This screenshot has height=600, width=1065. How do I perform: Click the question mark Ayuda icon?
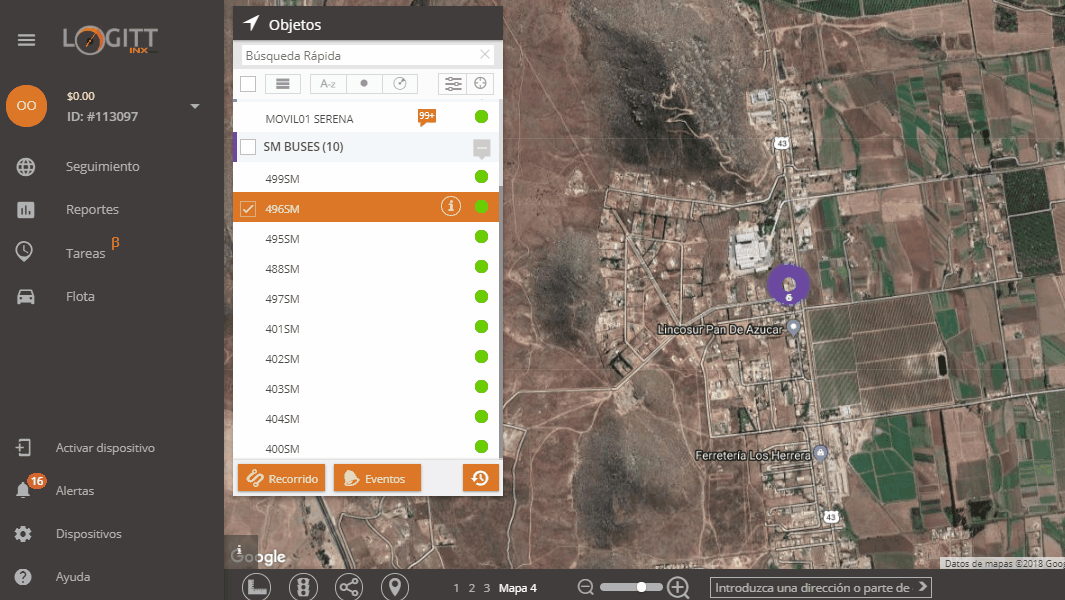(x=23, y=577)
